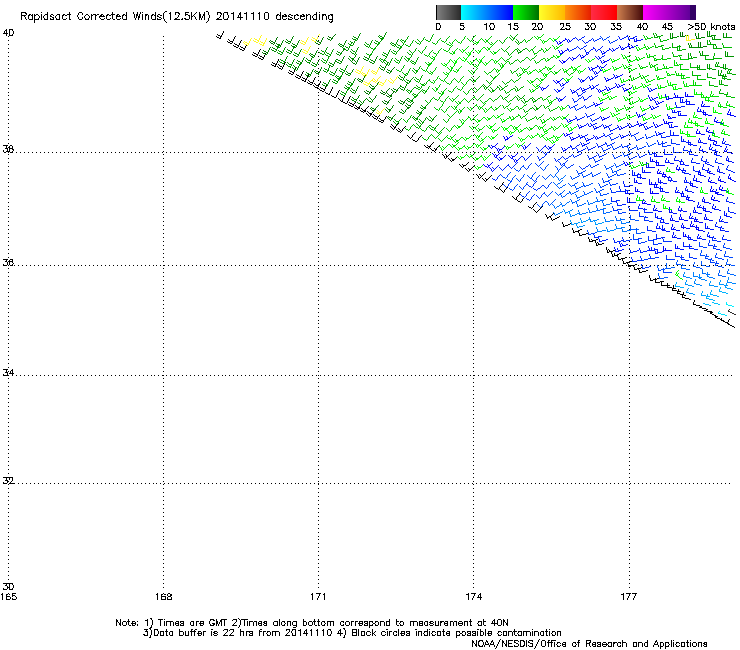Click the 'NOAA/NESDIS/Office of Research and Applications' credit
The height and width of the screenshot is (650, 740).
pos(589,644)
